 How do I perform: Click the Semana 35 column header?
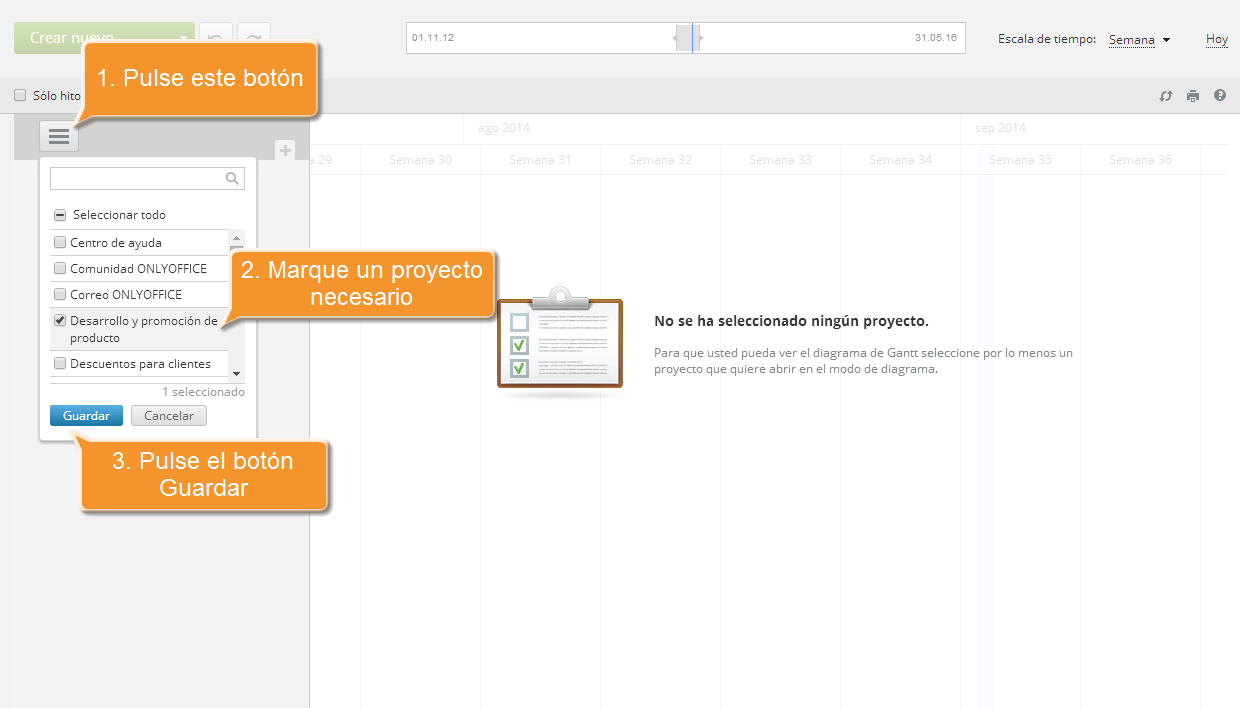pyautogui.click(x=1020, y=160)
